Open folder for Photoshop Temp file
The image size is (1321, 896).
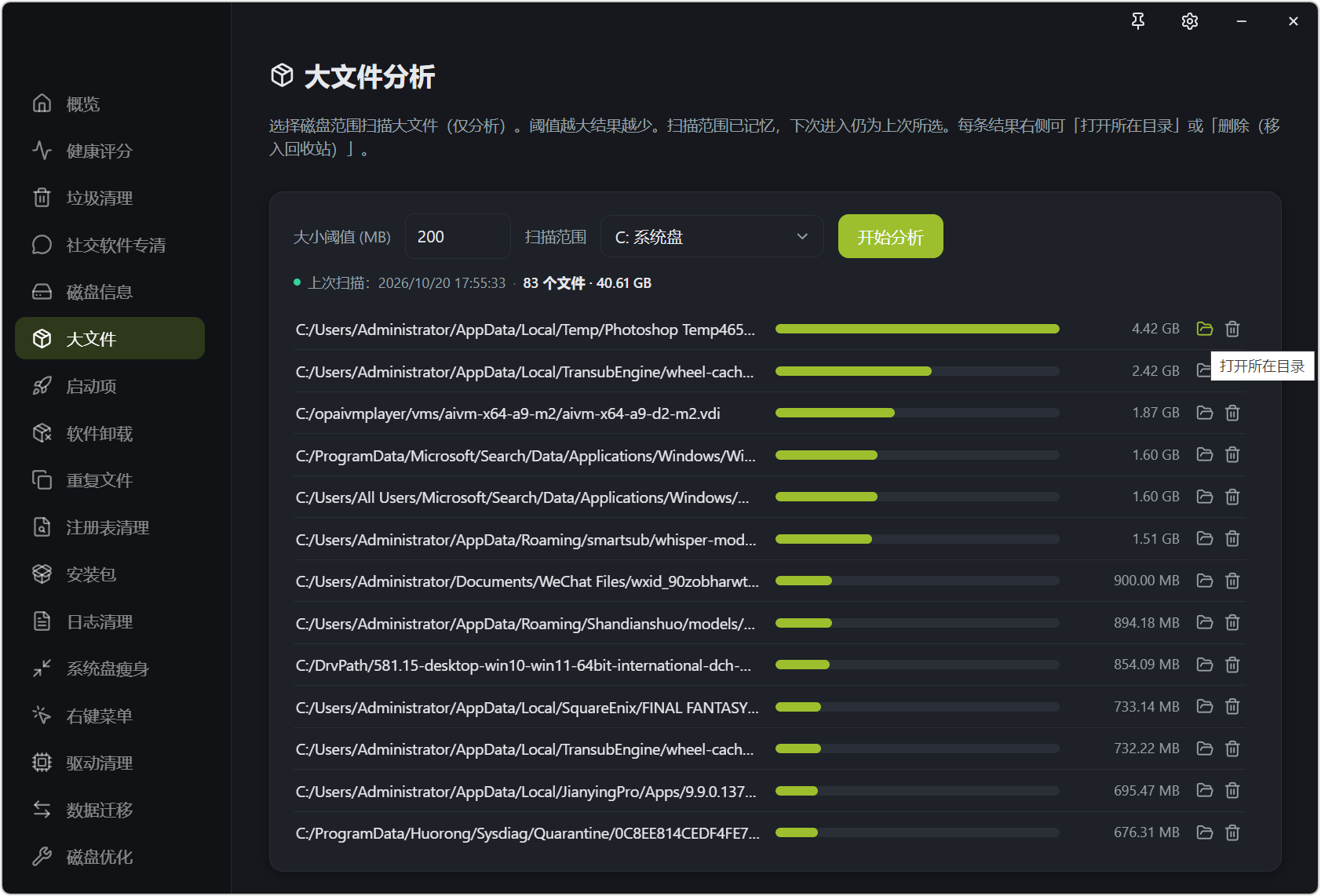coord(1205,329)
